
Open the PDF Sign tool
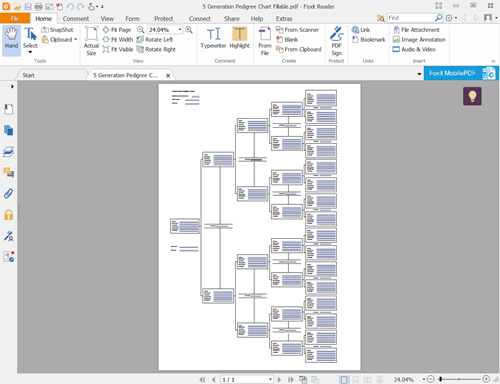pos(336,41)
